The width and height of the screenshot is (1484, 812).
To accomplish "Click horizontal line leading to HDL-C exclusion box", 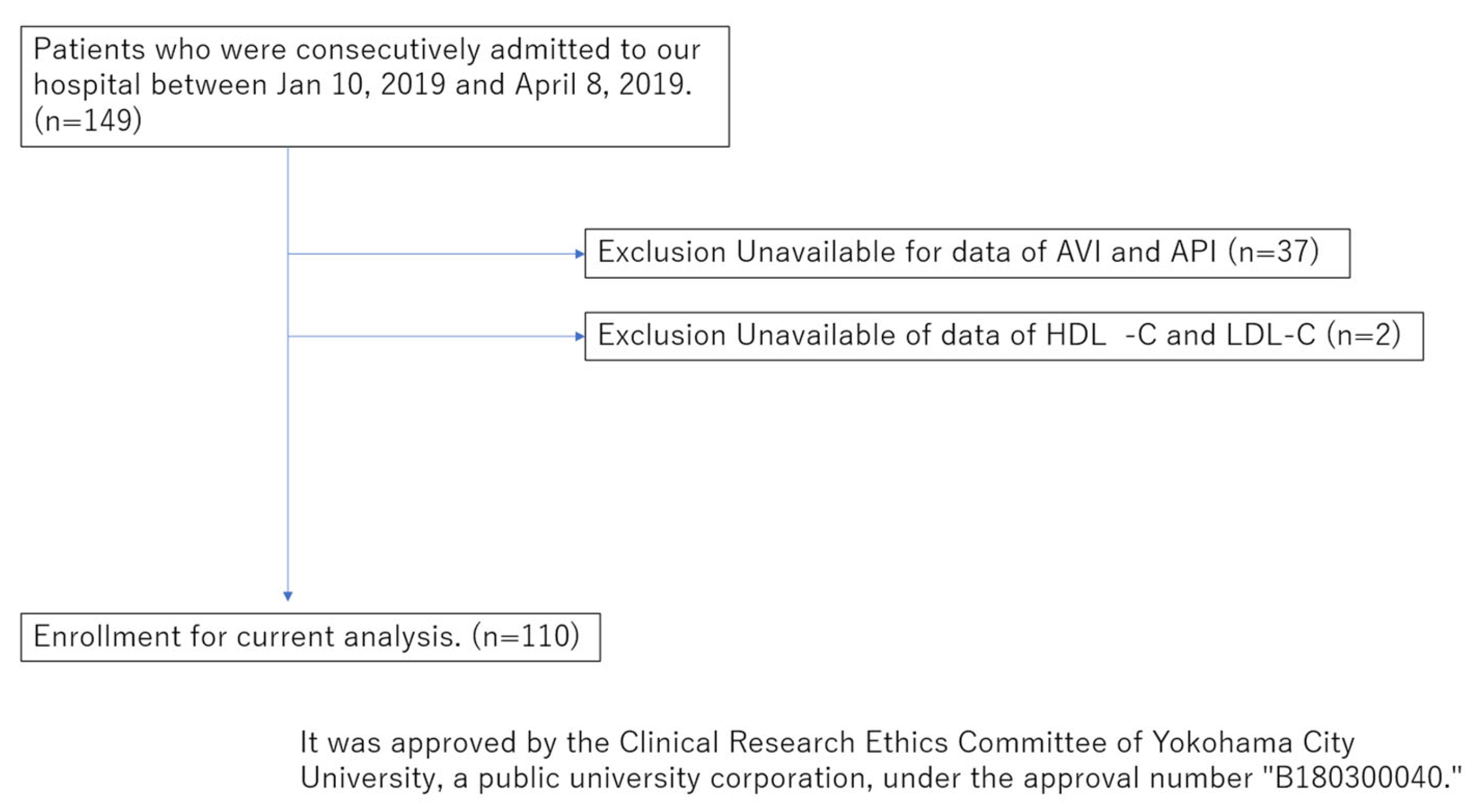I will 432,336.
